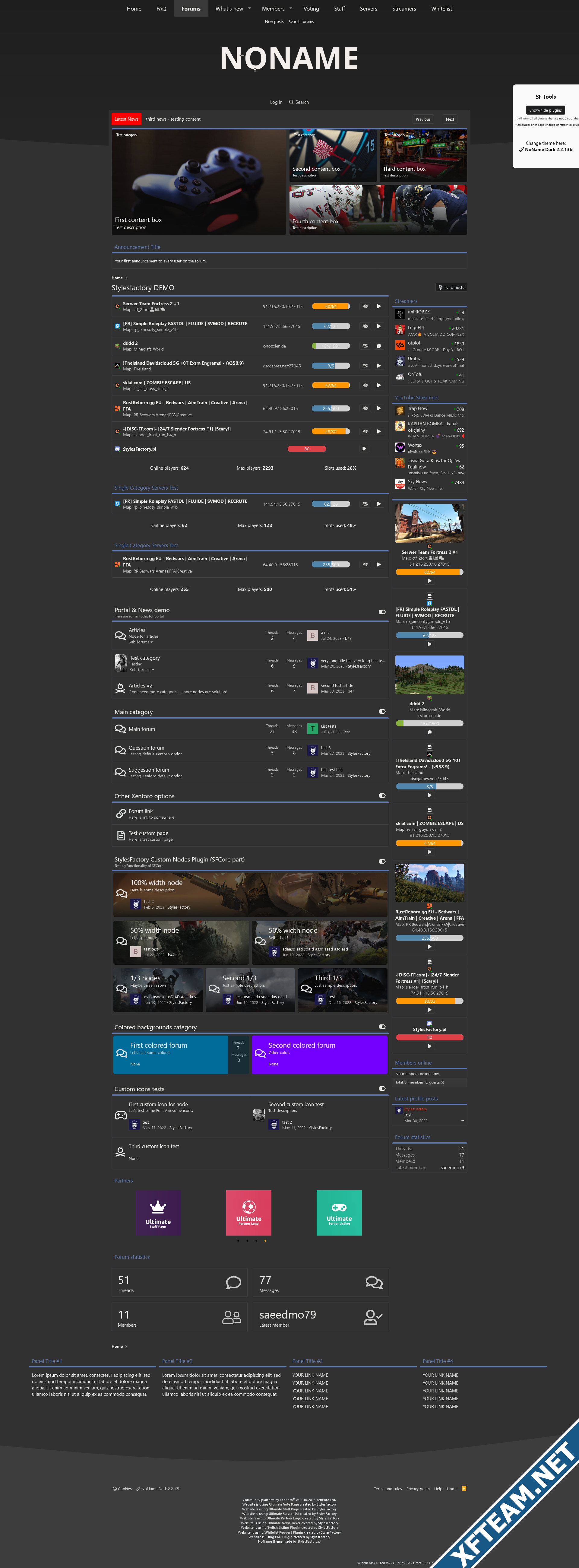Click the Ultimate Staff Page partner logo
The image size is (579, 1568).
pos(158,1213)
